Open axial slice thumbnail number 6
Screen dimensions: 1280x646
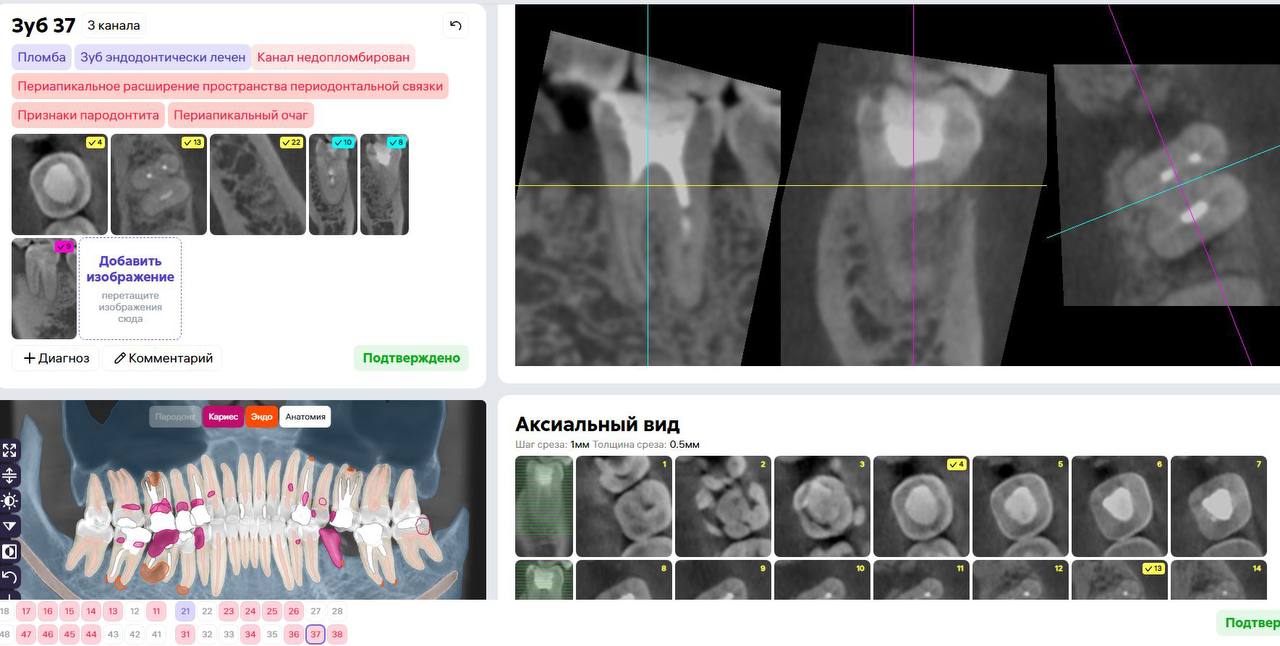coord(1119,507)
